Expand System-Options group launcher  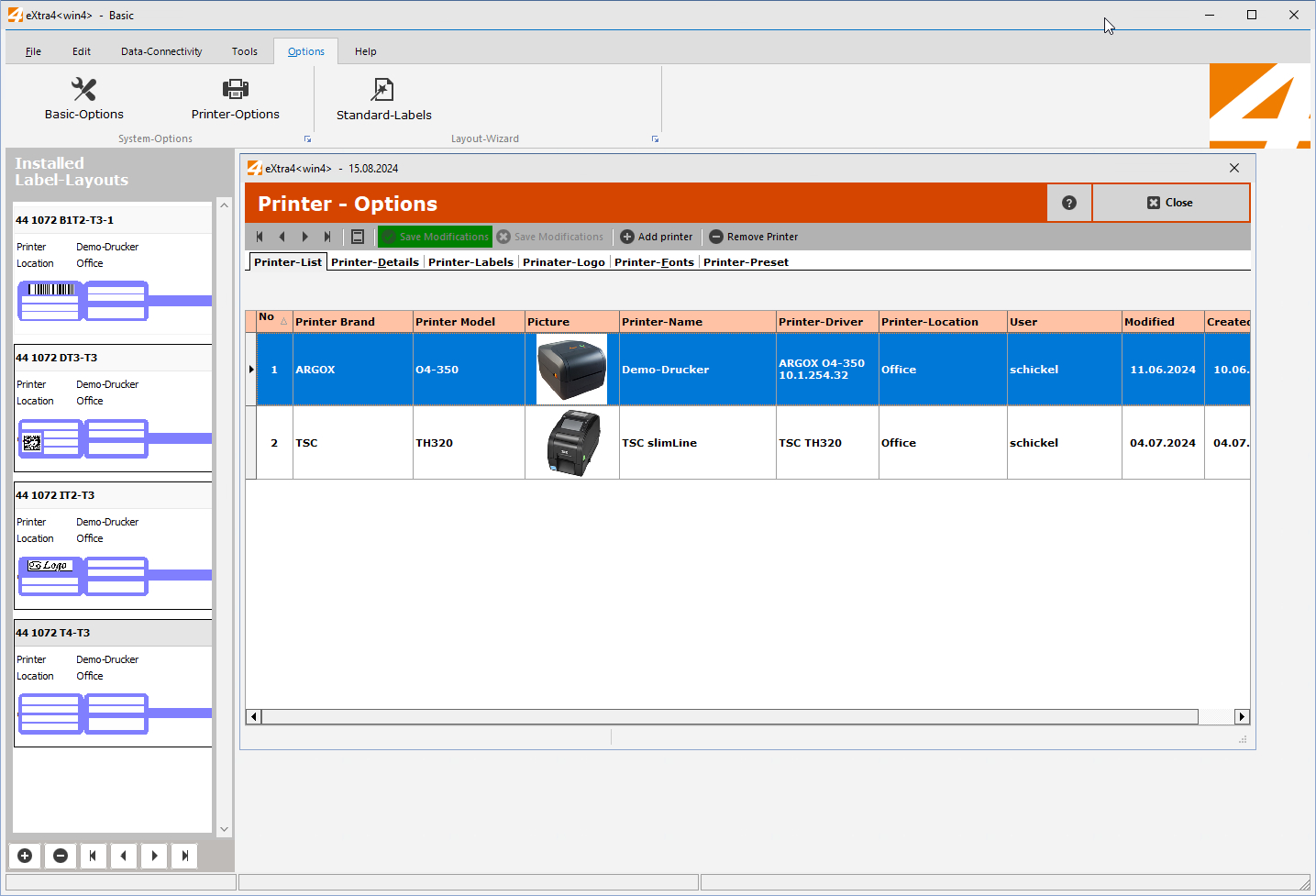(x=307, y=139)
